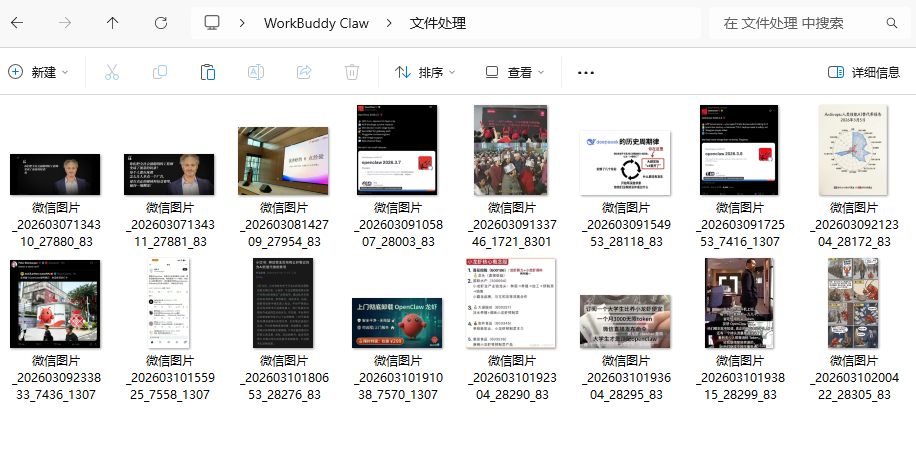Image resolution: width=916 pixels, height=452 pixels.
Task: Select thumbnail of file 20260309172553_7416_1307
Action: (x=739, y=149)
